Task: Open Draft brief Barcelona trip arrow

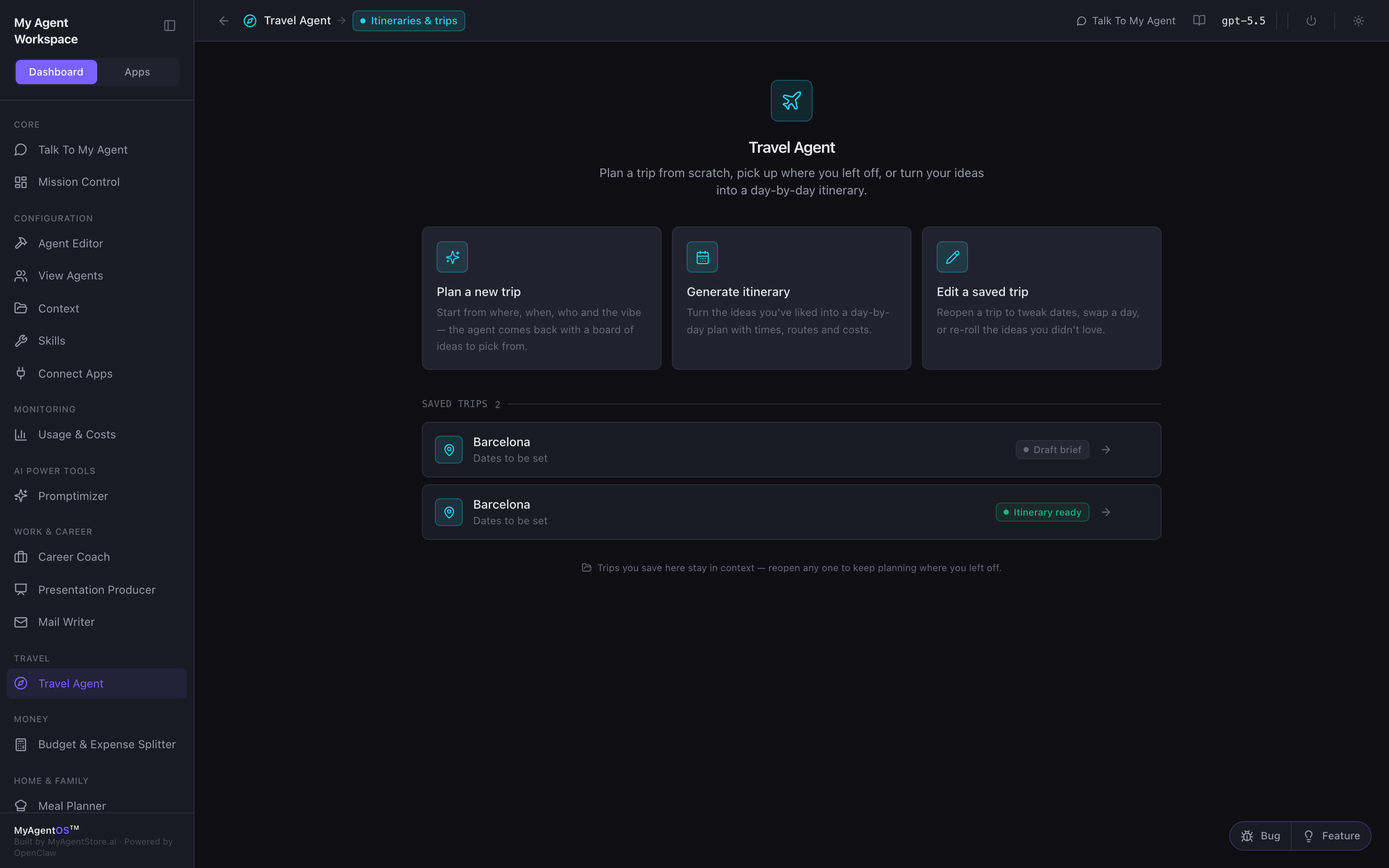Action: pos(1106,450)
